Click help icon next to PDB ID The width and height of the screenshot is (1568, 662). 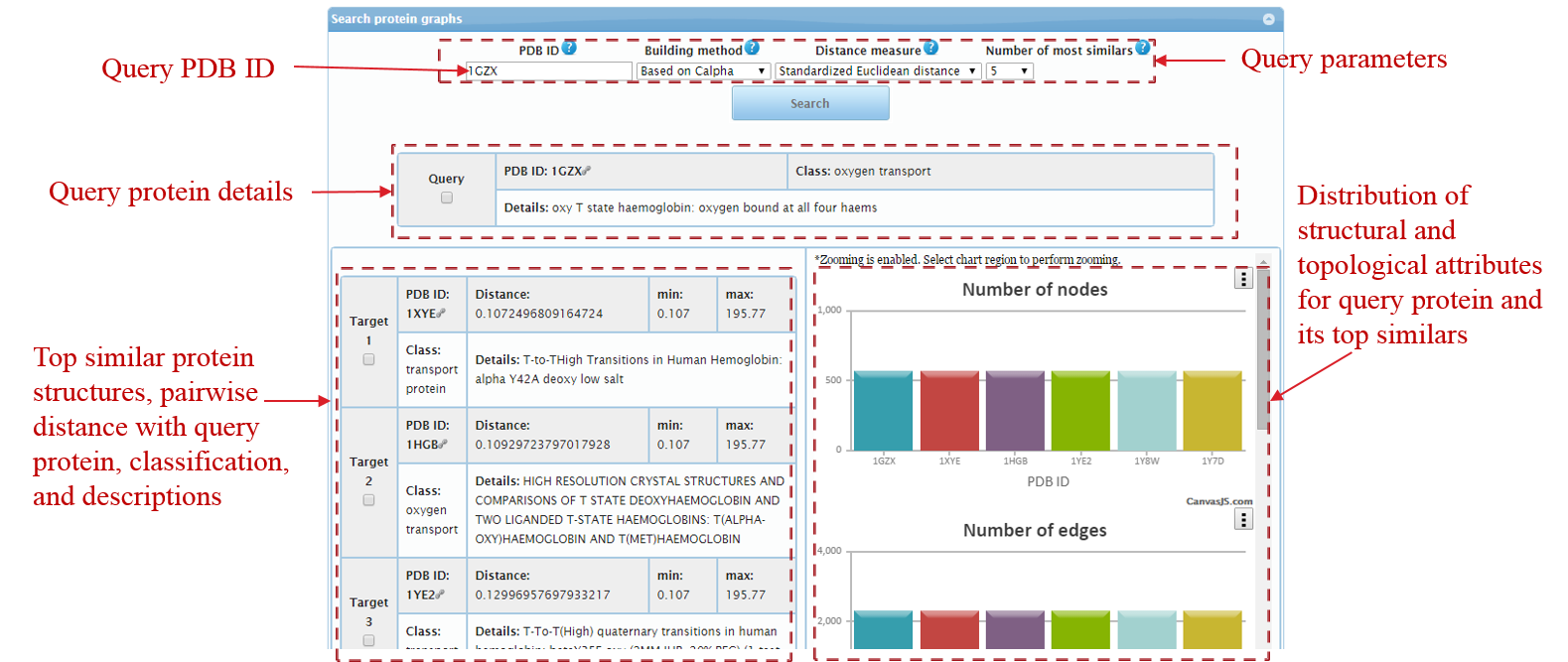569,48
